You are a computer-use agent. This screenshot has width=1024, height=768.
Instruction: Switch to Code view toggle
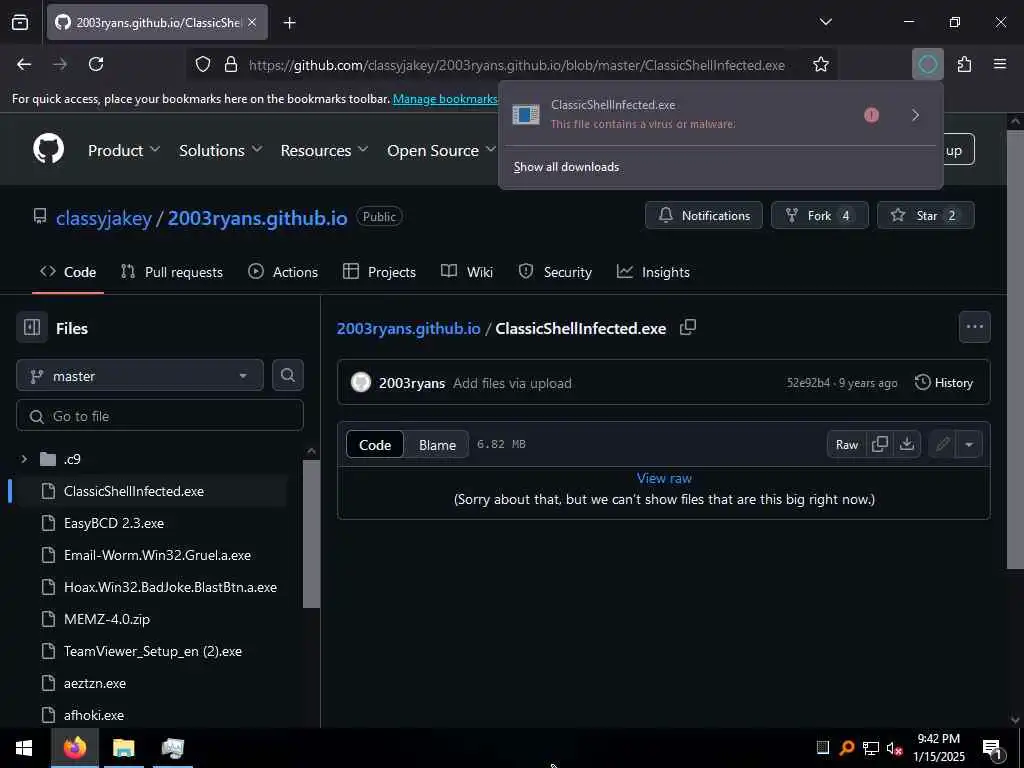[x=375, y=445]
